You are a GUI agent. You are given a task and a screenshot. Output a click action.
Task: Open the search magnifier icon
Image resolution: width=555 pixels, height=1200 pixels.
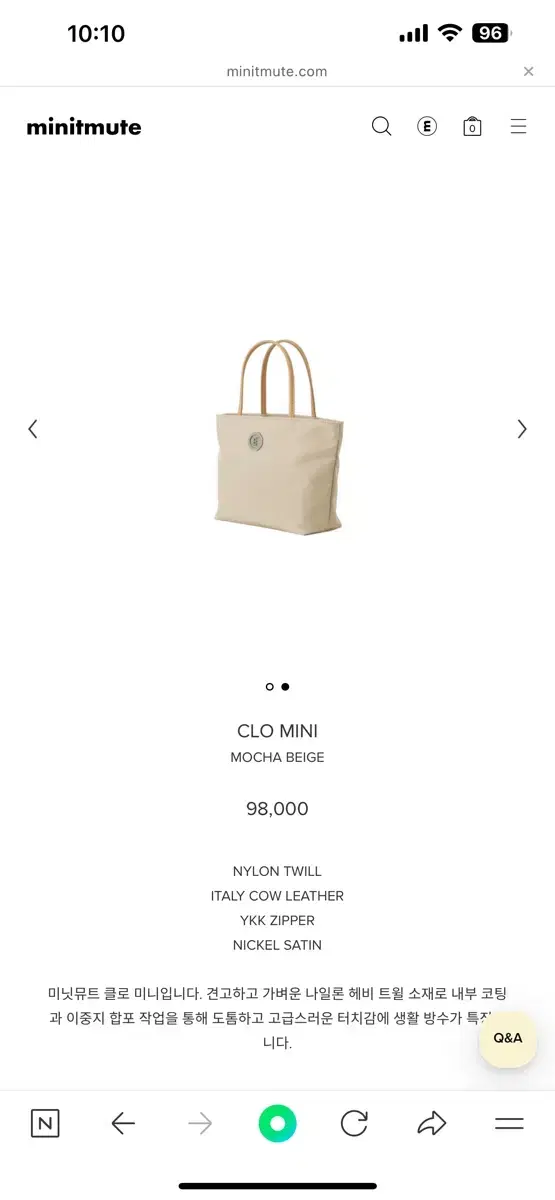[x=381, y=127]
